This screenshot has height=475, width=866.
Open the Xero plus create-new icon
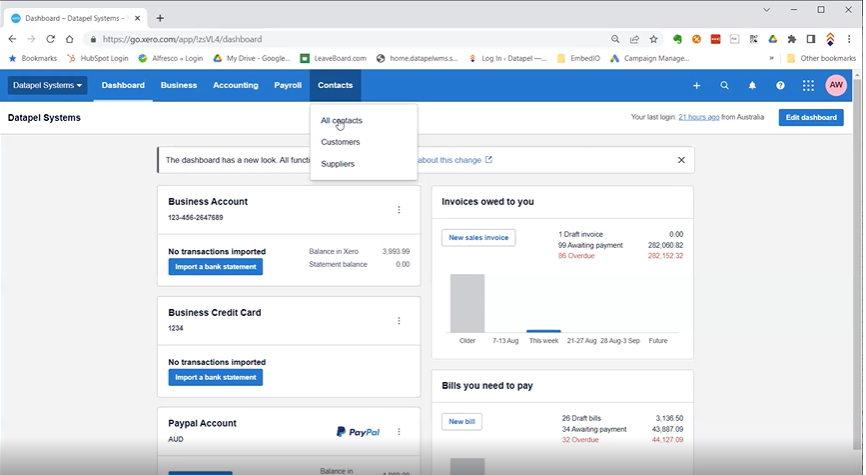(x=696, y=86)
